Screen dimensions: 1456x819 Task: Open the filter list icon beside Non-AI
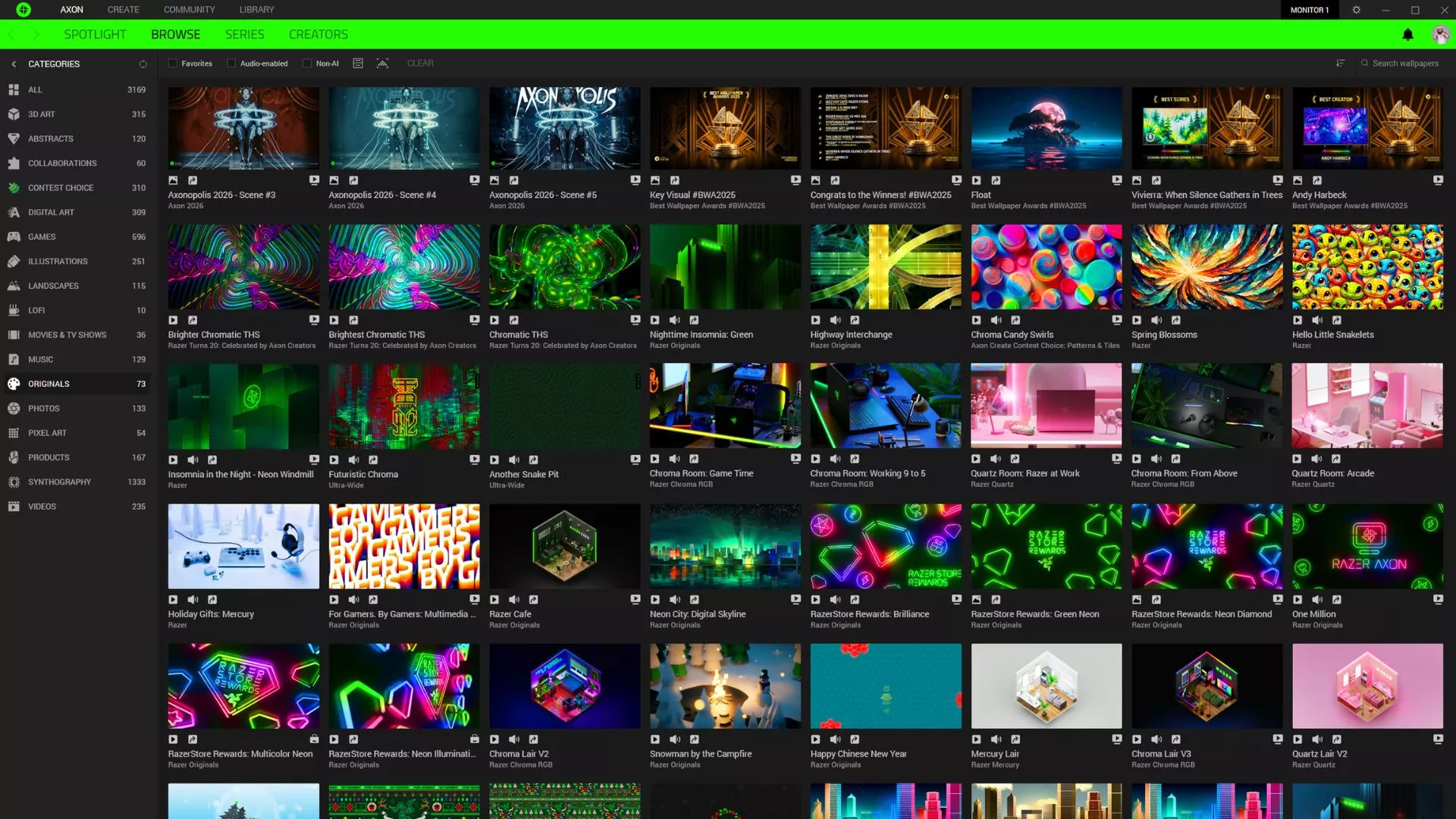358,63
